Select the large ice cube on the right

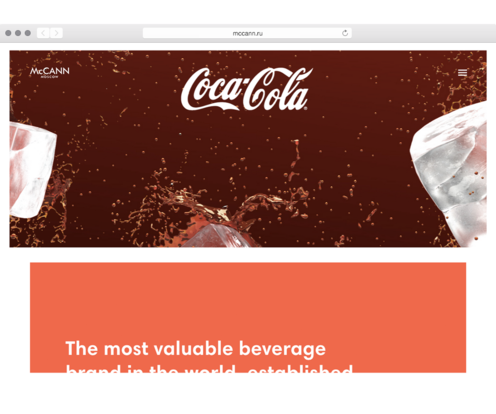click(x=450, y=173)
